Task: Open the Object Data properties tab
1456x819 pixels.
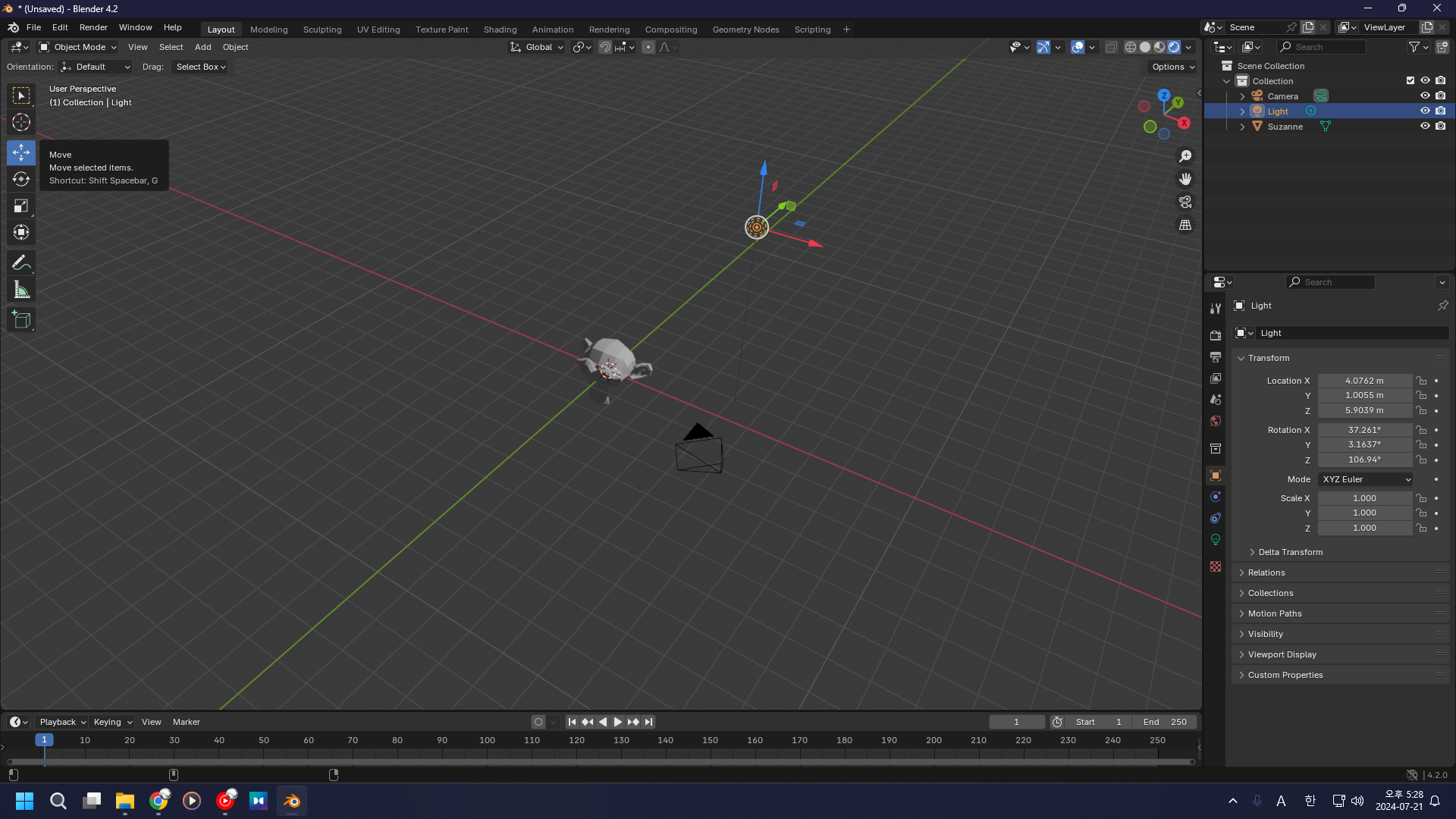Action: pos(1216,540)
